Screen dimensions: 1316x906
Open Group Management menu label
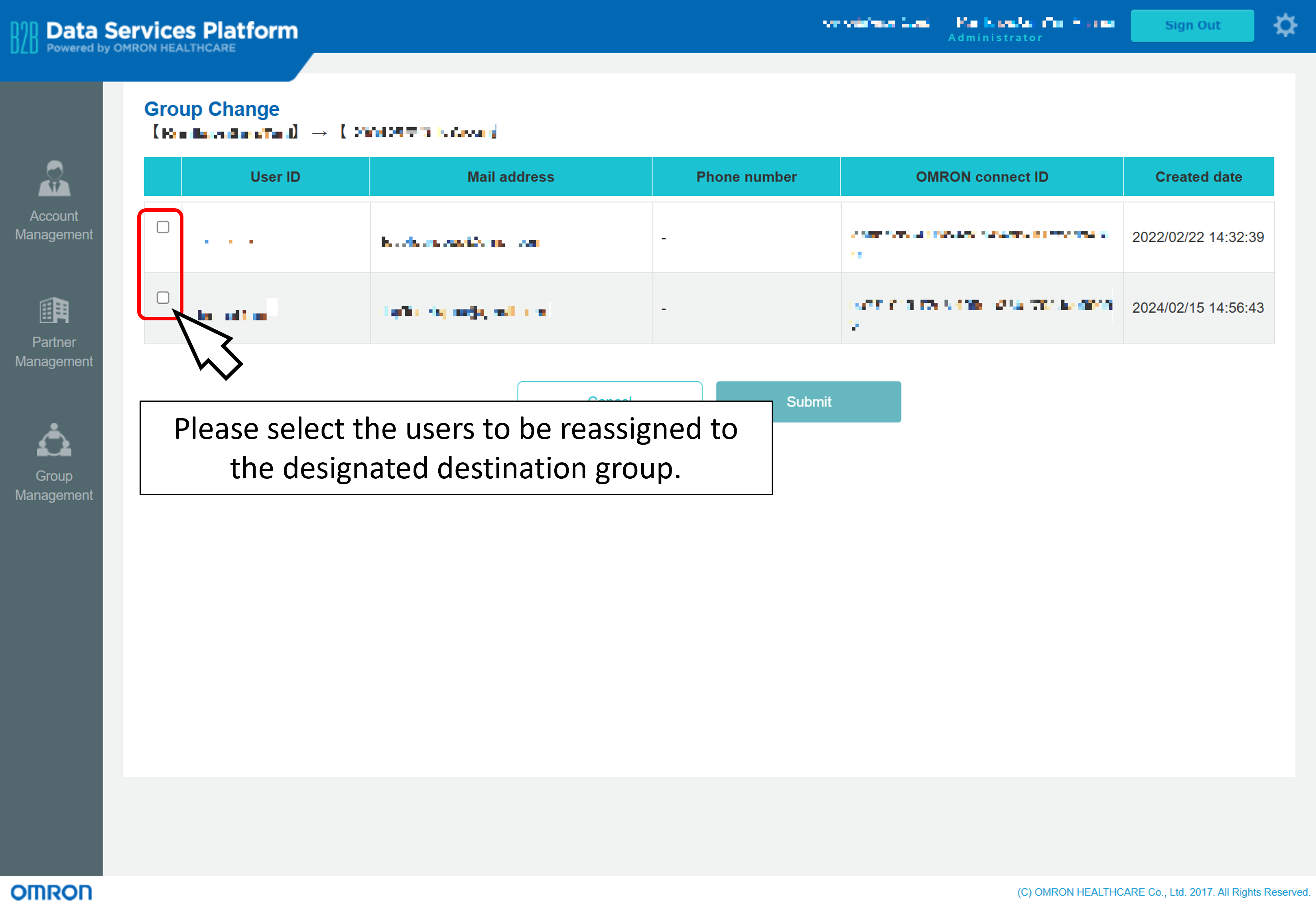click(x=54, y=486)
